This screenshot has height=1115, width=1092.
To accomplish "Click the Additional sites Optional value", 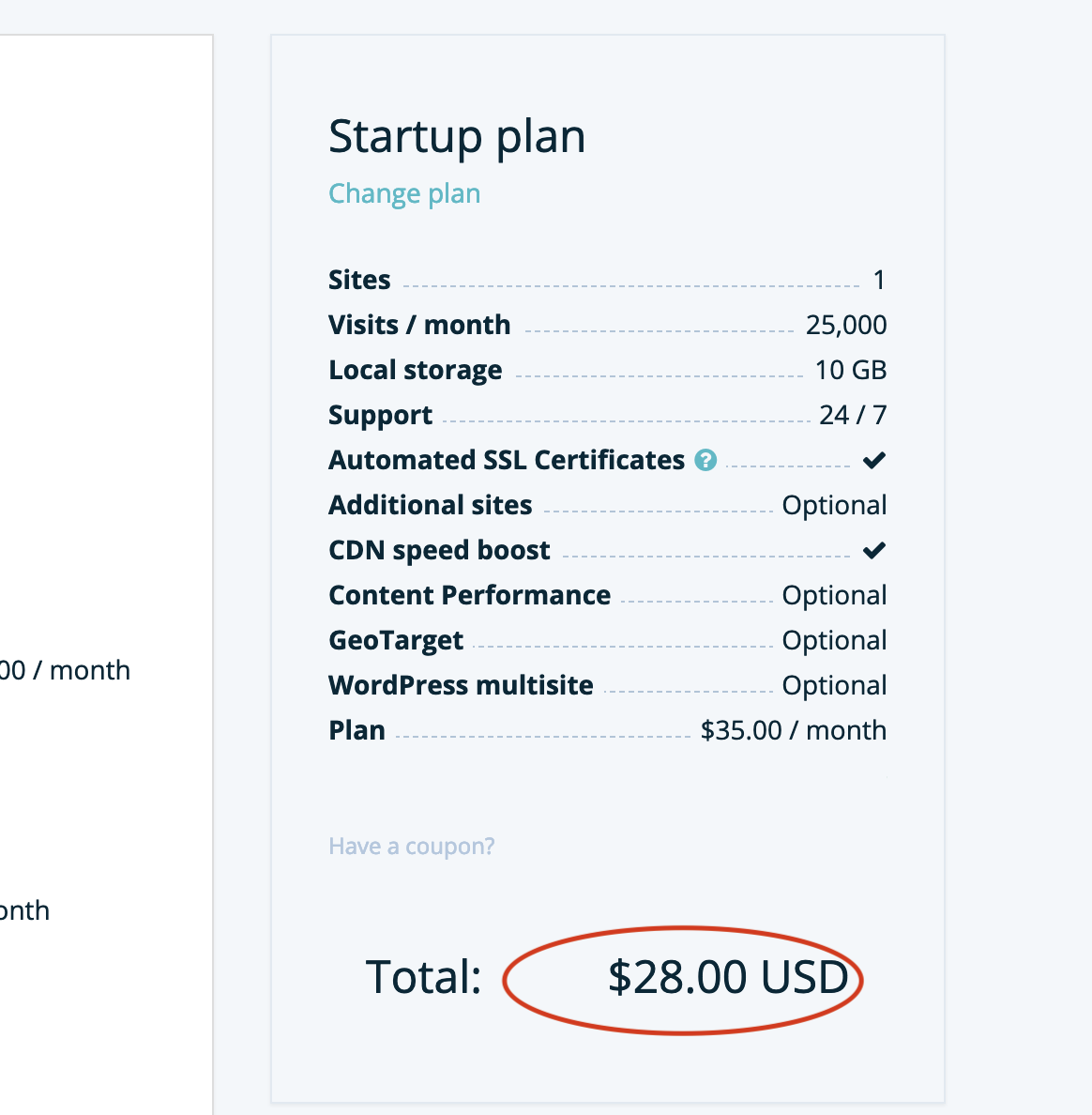I will (x=834, y=505).
